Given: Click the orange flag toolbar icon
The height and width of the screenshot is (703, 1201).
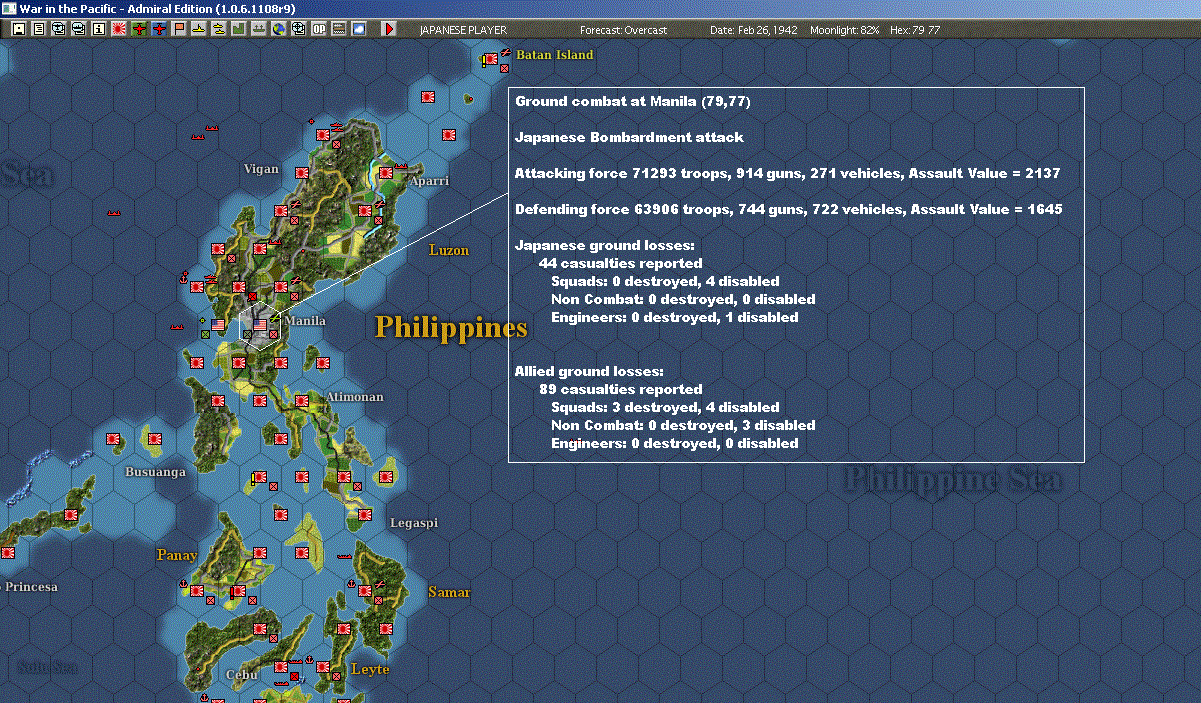Looking at the screenshot, I should [x=179, y=29].
